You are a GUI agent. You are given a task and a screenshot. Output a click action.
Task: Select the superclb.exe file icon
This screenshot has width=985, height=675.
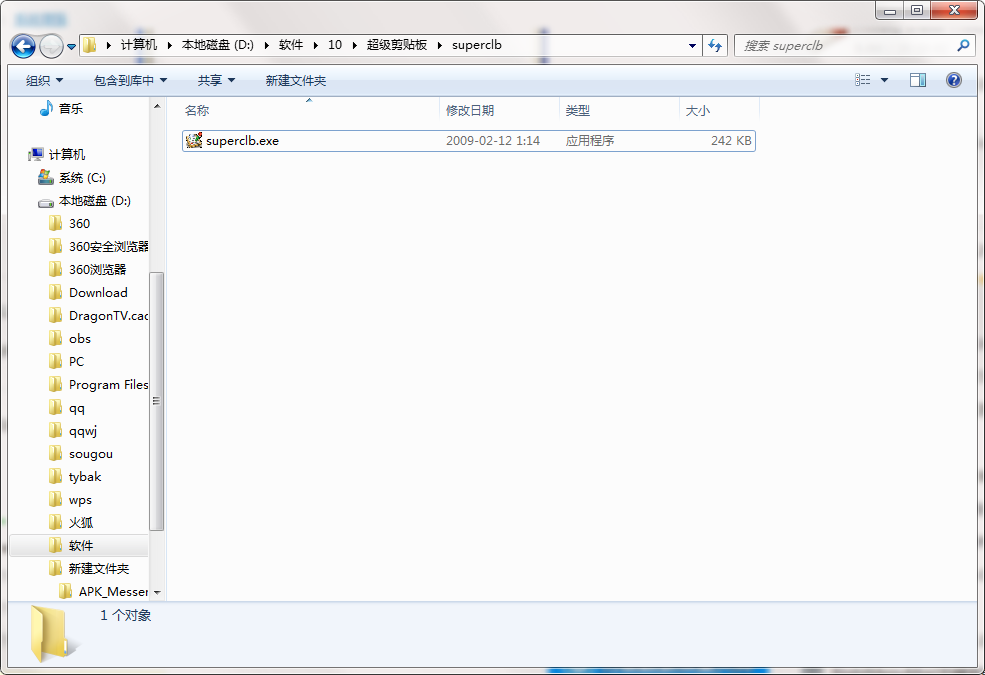194,141
